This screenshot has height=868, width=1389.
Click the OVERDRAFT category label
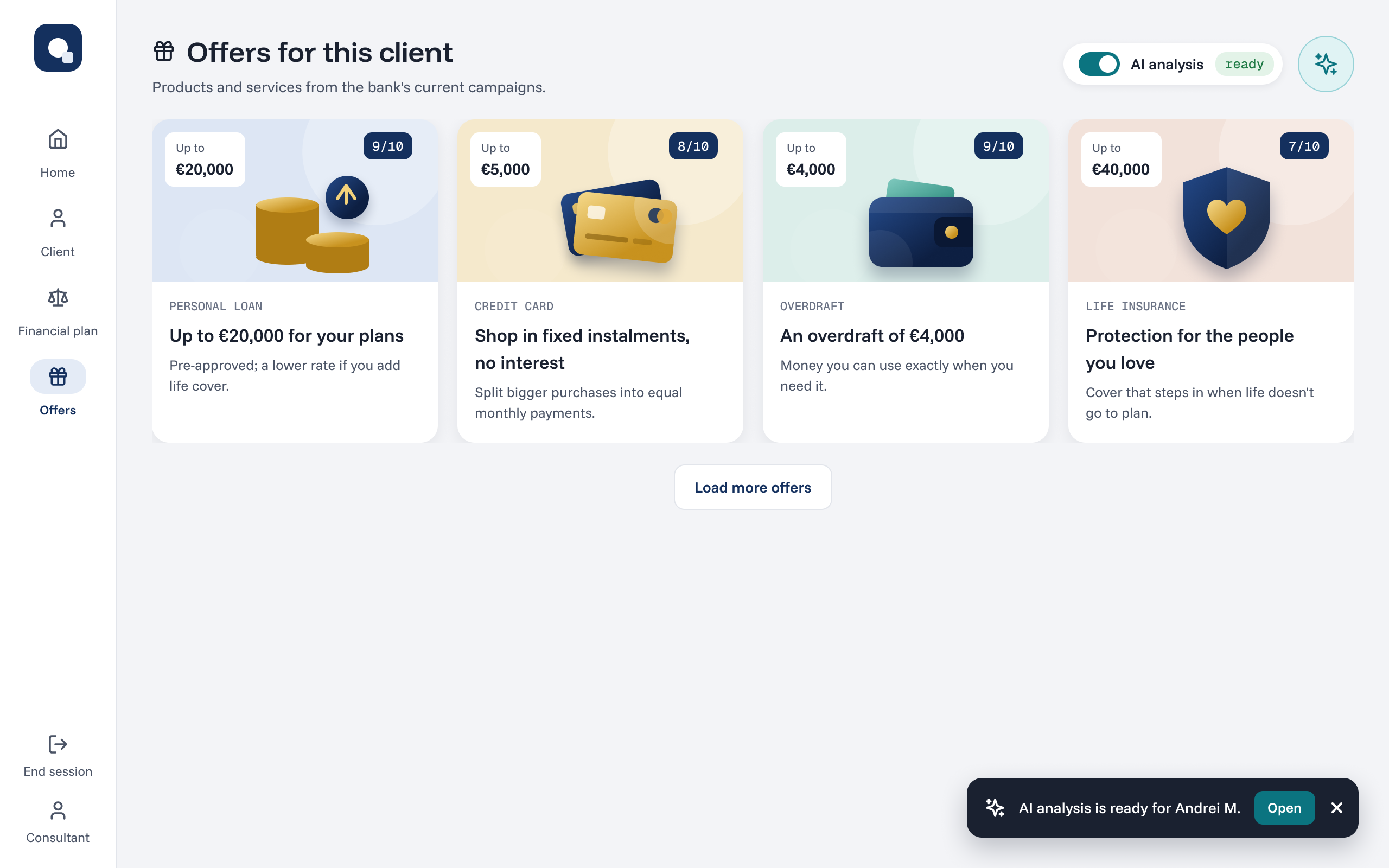pyautogui.click(x=812, y=307)
